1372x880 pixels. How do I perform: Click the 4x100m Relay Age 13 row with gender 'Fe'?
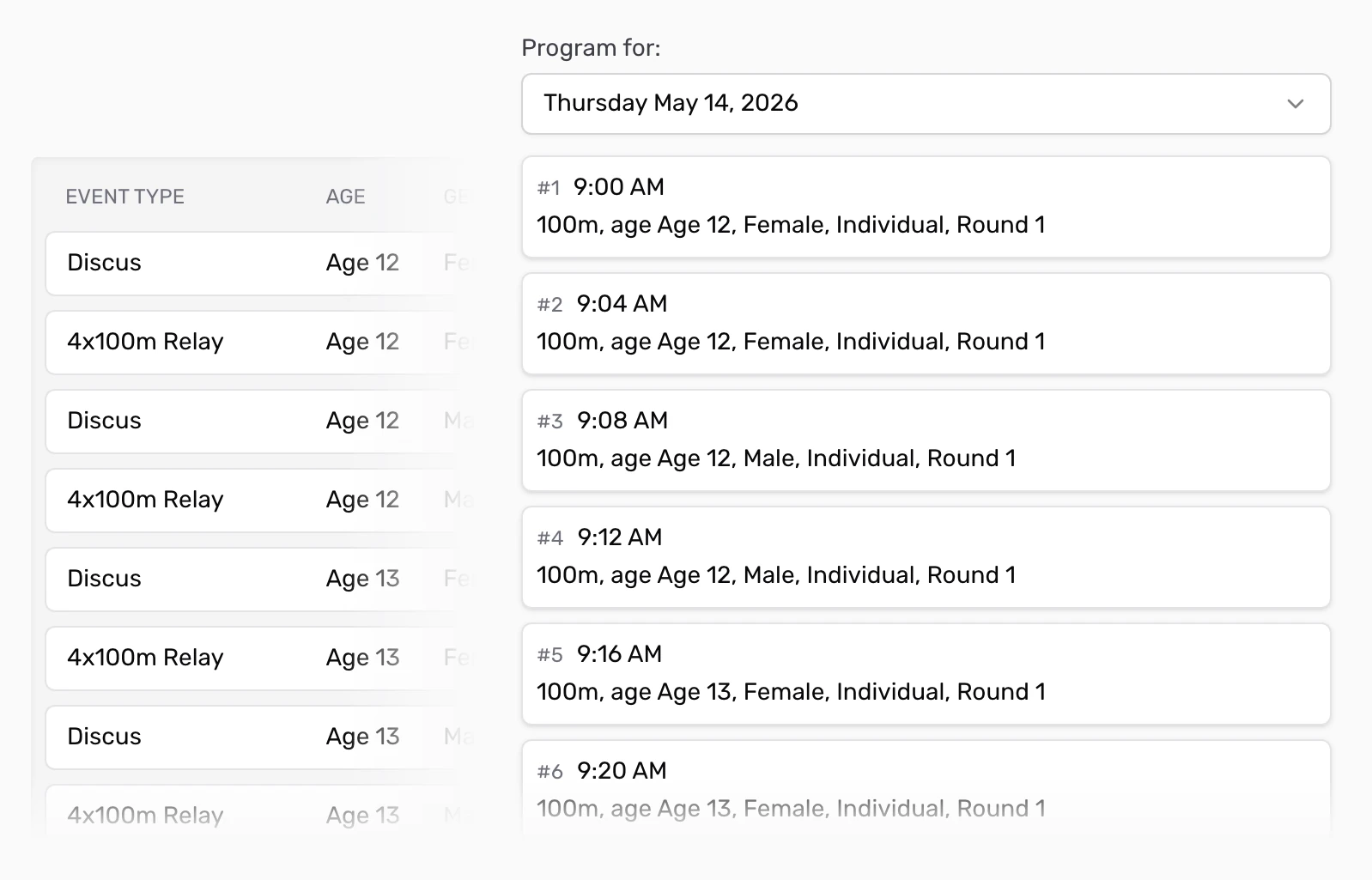(259, 658)
